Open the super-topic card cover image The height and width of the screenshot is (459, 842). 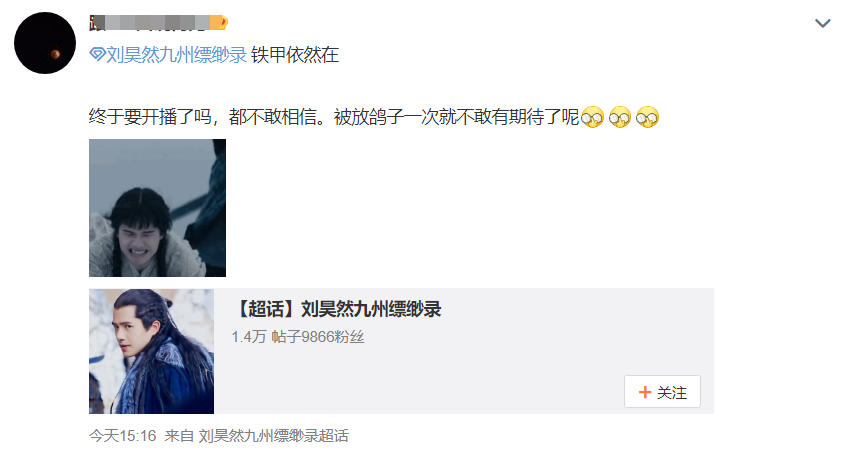tap(151, 351)
